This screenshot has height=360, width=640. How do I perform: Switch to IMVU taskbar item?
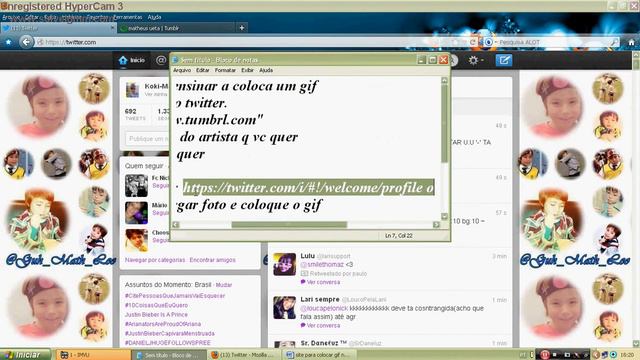(x=93, y=355)
